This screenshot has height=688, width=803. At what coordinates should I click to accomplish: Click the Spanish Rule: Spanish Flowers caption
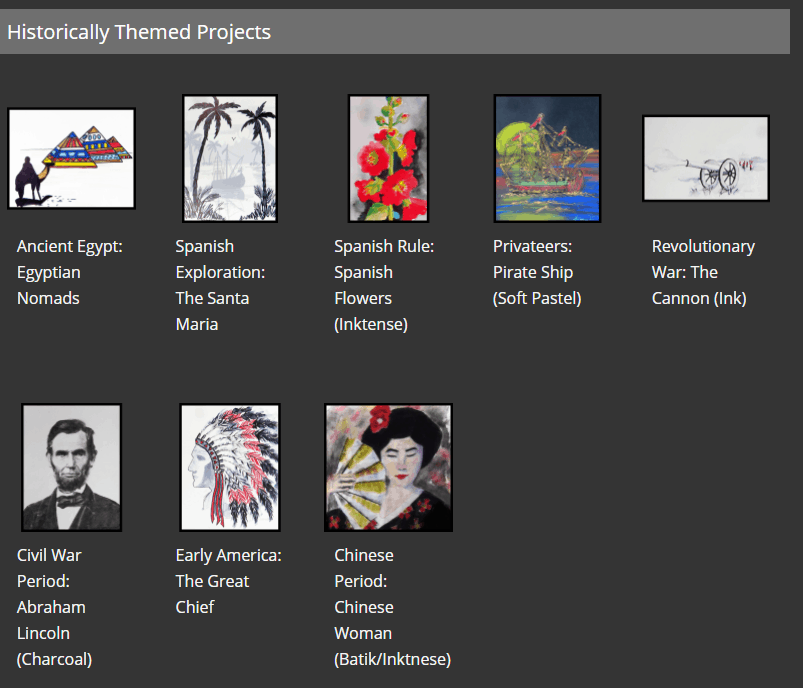384,285
